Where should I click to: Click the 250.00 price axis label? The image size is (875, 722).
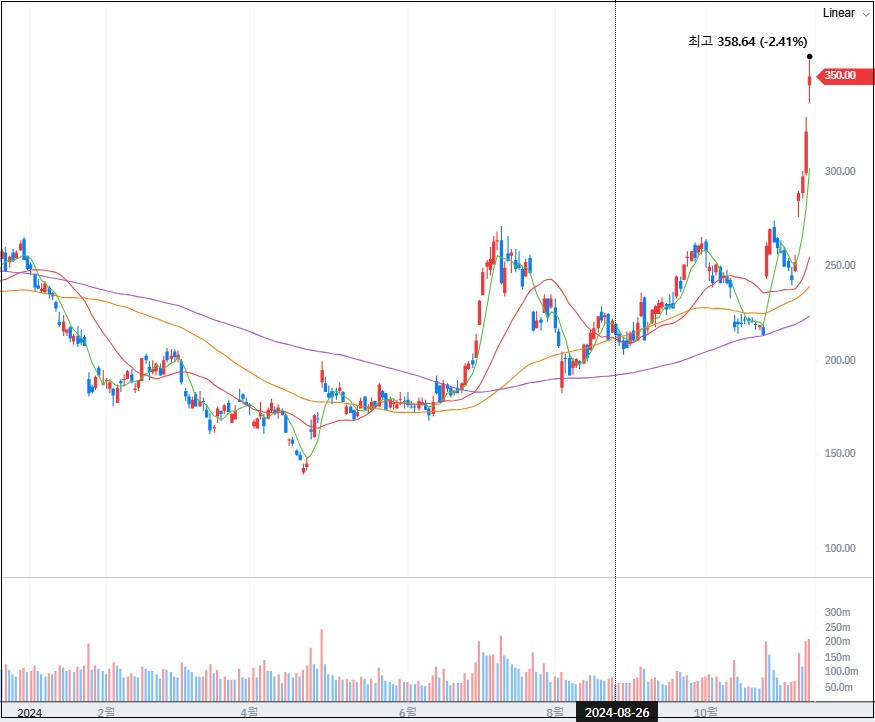click(840, 265)
